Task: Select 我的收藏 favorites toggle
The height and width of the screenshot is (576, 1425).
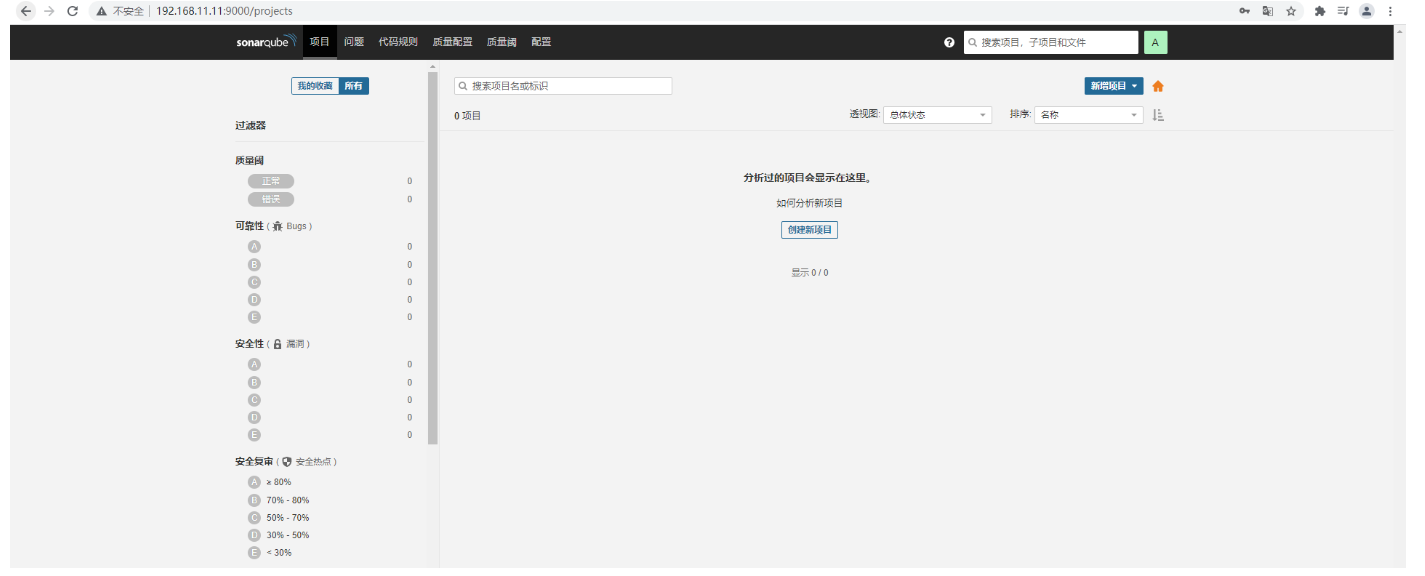Action: click(315, 86)
